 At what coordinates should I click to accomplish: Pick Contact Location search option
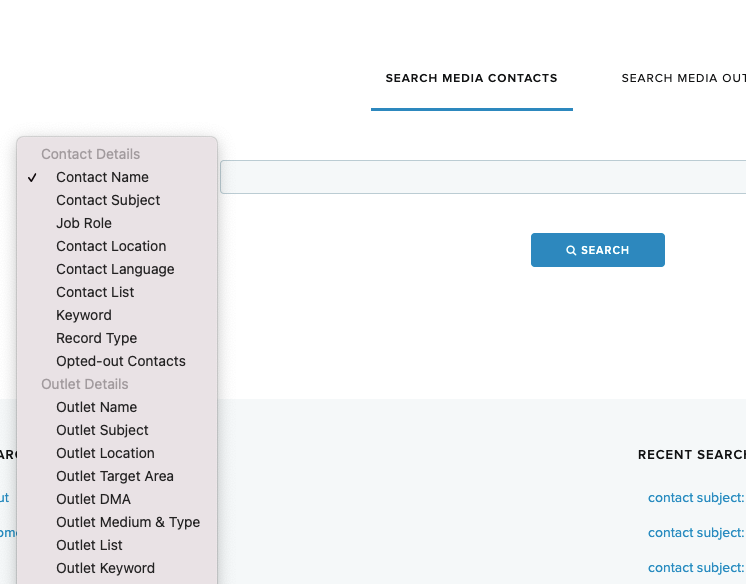pyautogui.click(x=111, y=246)
